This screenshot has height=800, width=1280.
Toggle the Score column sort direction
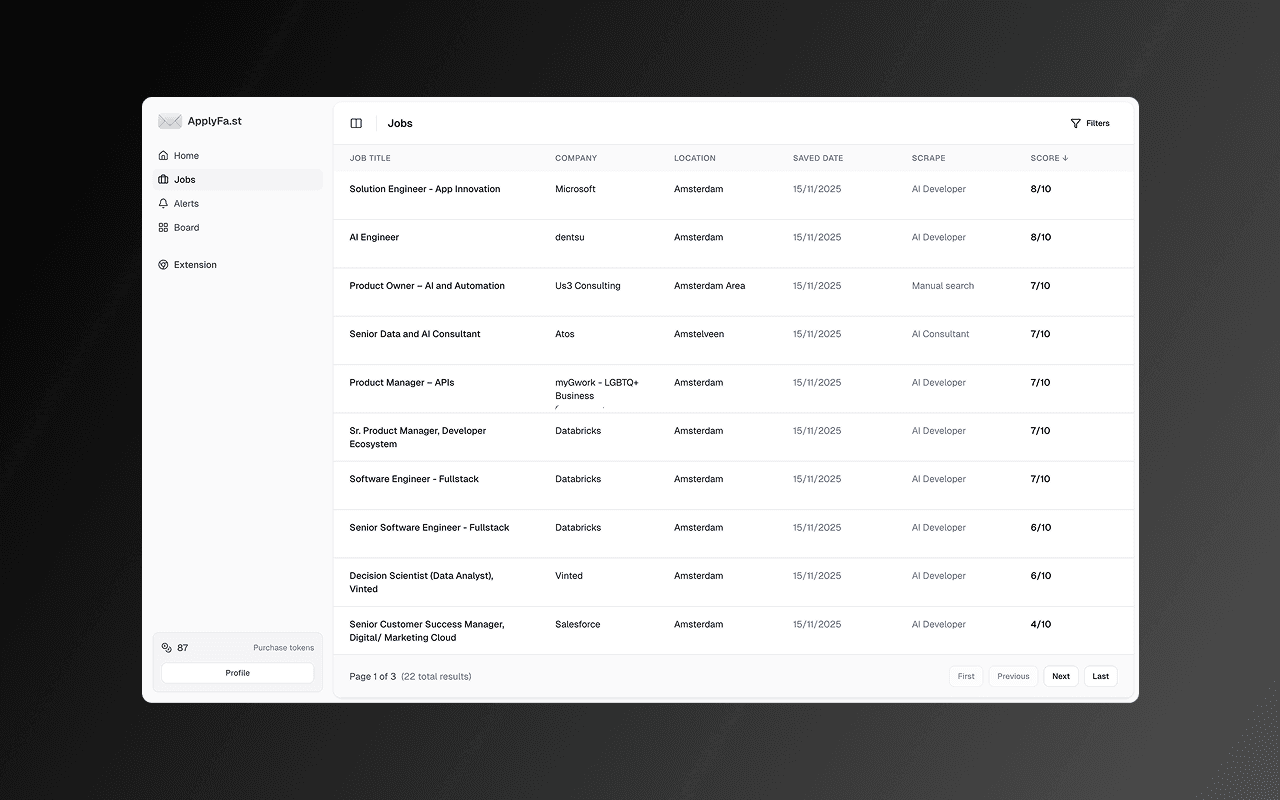[1048, 158]
